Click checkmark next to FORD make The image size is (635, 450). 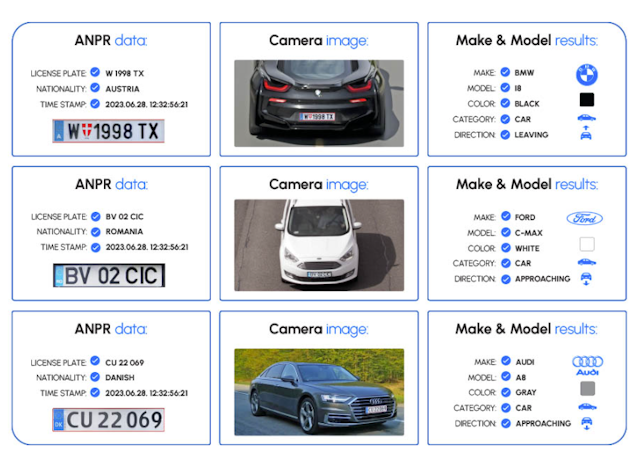[x=506, y=216]
